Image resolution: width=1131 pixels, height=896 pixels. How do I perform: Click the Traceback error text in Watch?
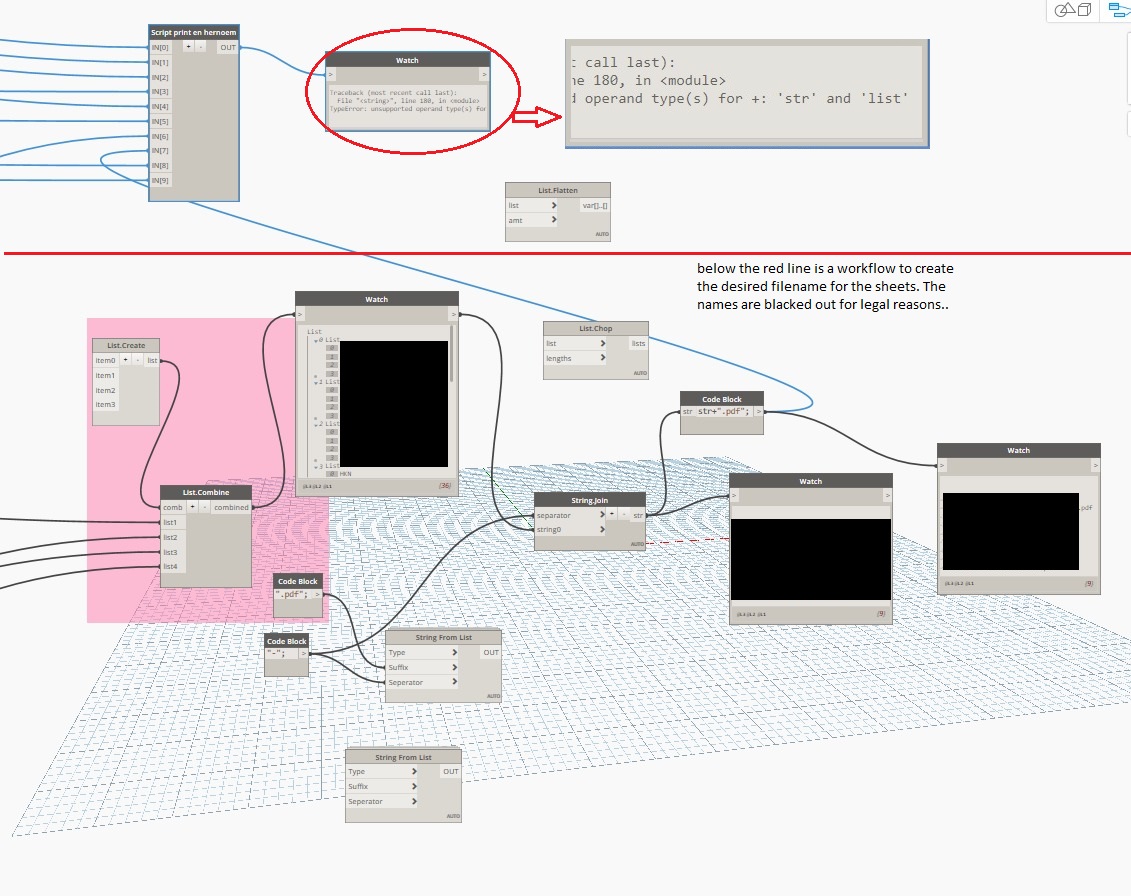coord(408,101)
